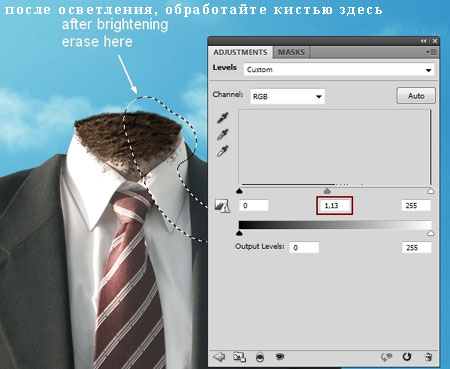The width and height of the screenshot is (450, 369).
Task: Click the input highlight field 255
Action: click(416, 205)
